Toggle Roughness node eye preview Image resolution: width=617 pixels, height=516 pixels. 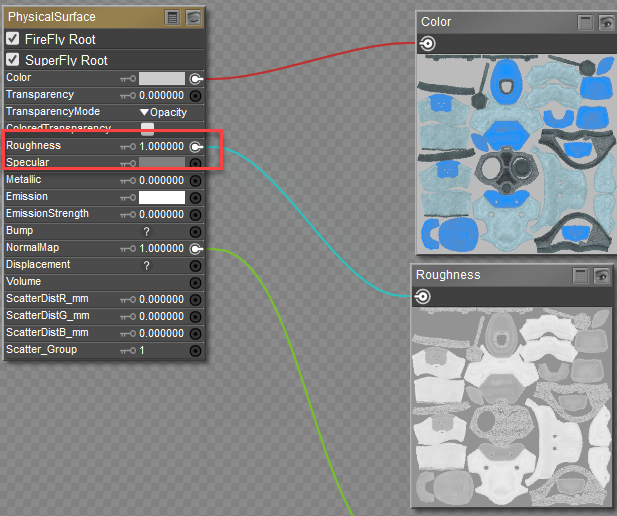click(x=602, y=276)
